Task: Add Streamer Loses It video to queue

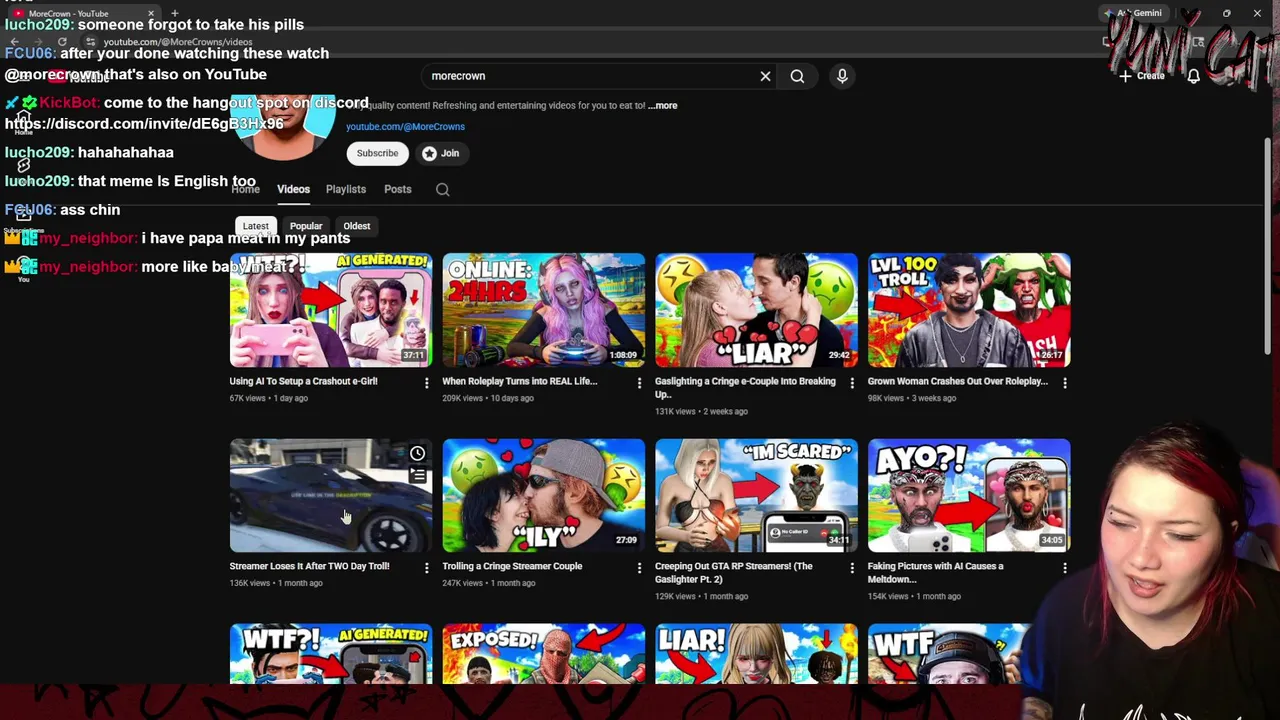Action: point(417,477)
